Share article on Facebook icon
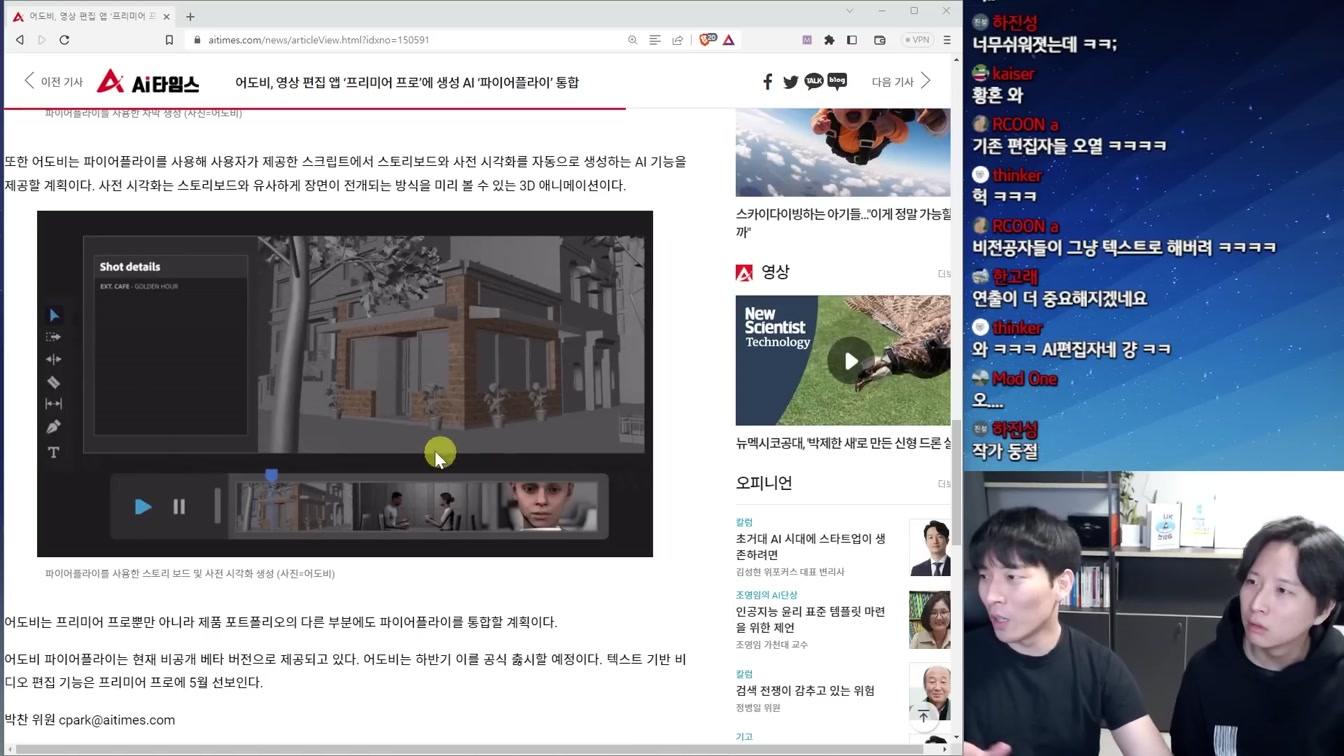This screenshot has width=1344, height=756. (x=767, y=82)
